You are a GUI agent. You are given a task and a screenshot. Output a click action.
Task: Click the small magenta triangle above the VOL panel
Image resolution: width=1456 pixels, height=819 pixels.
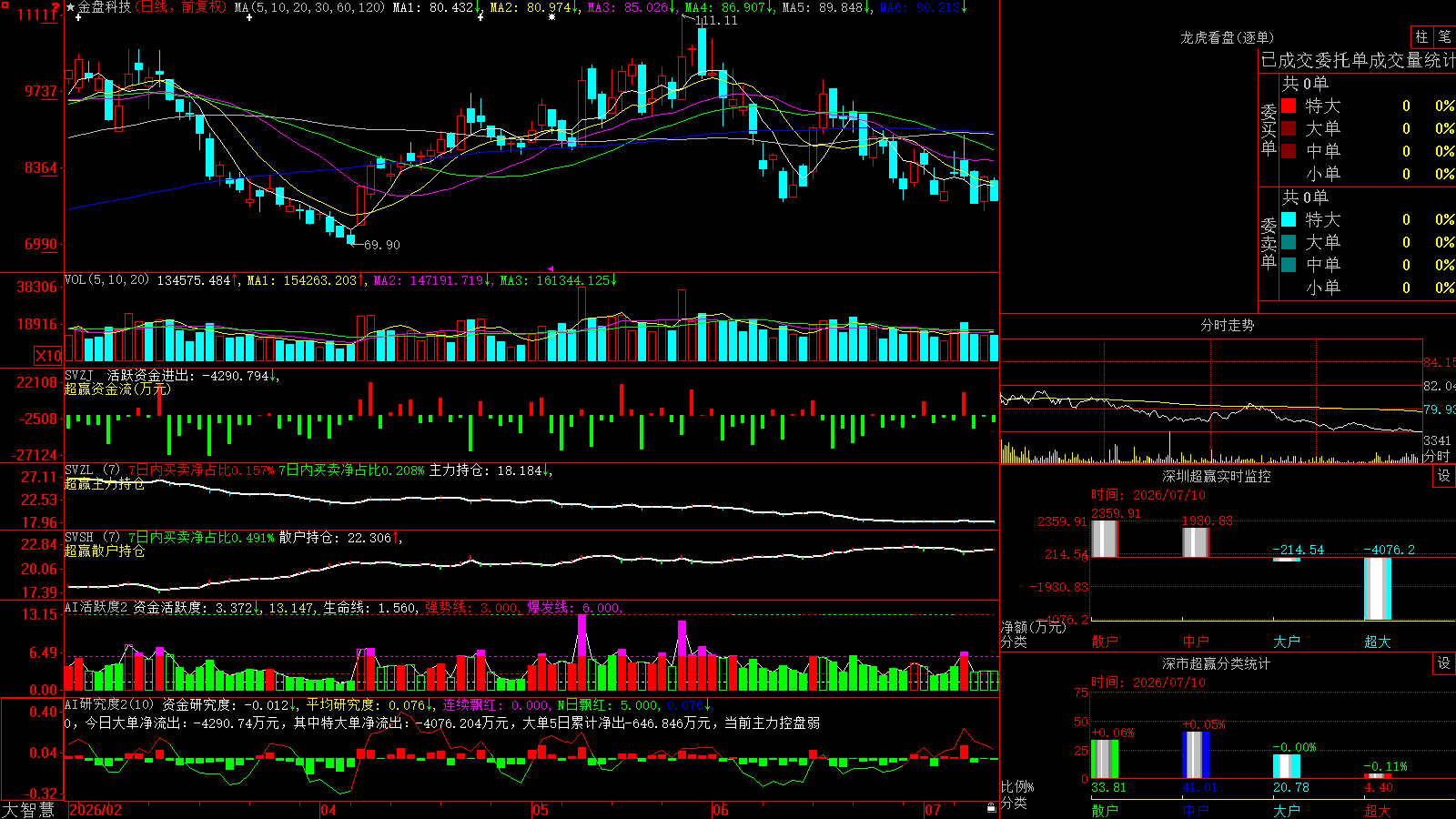551,268
